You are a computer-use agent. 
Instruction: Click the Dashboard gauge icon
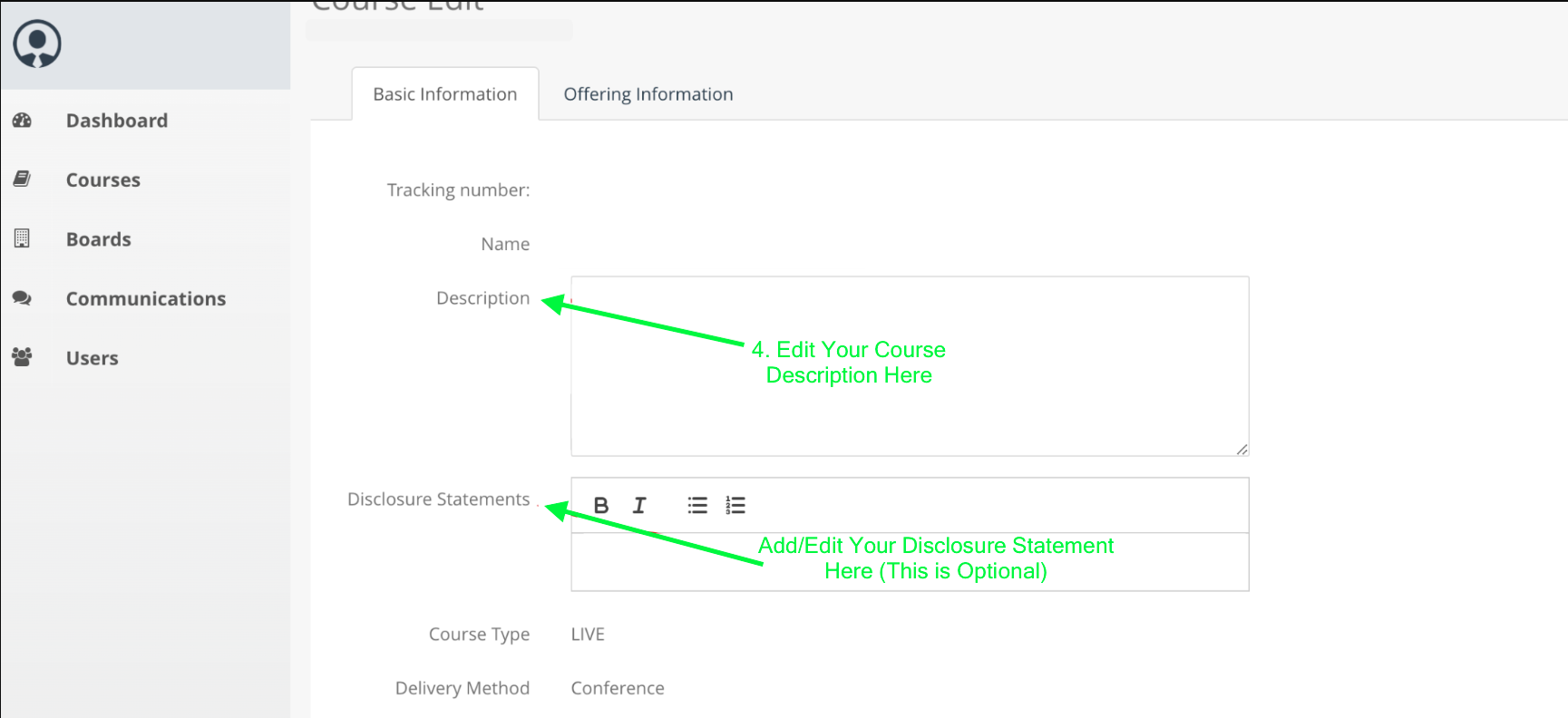22,120
